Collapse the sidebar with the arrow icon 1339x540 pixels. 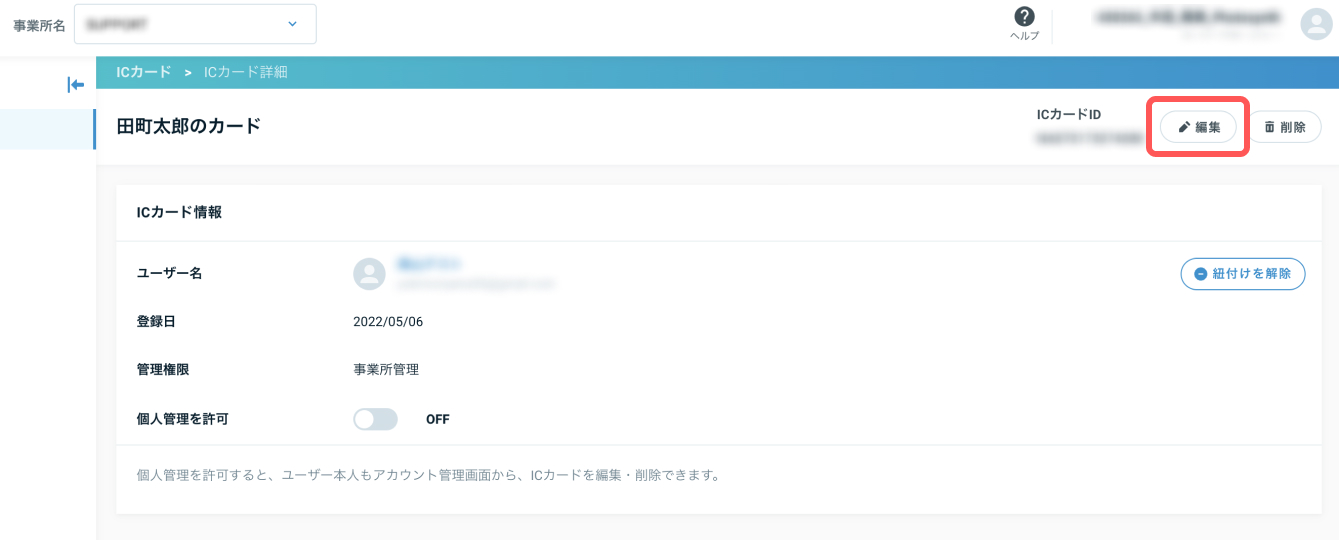75,85
